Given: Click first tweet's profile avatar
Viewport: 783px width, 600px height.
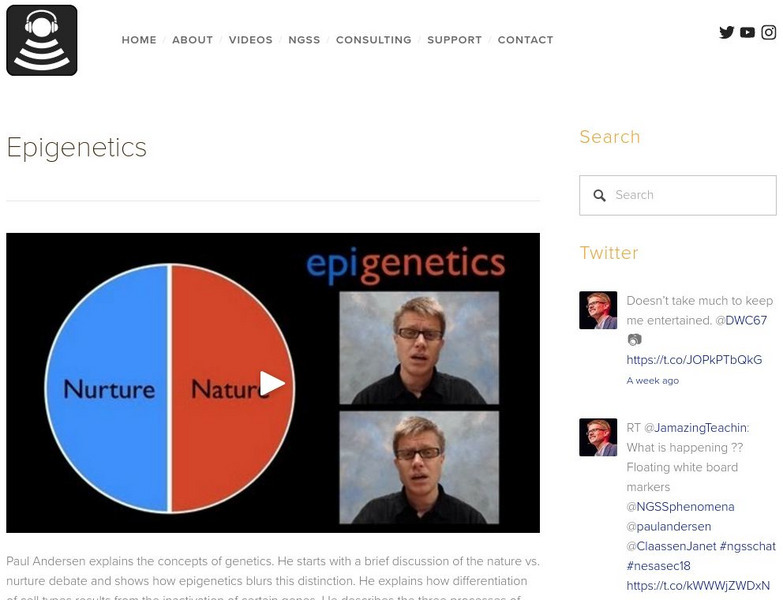Looking at the screenshot, I should pos(598,311).
